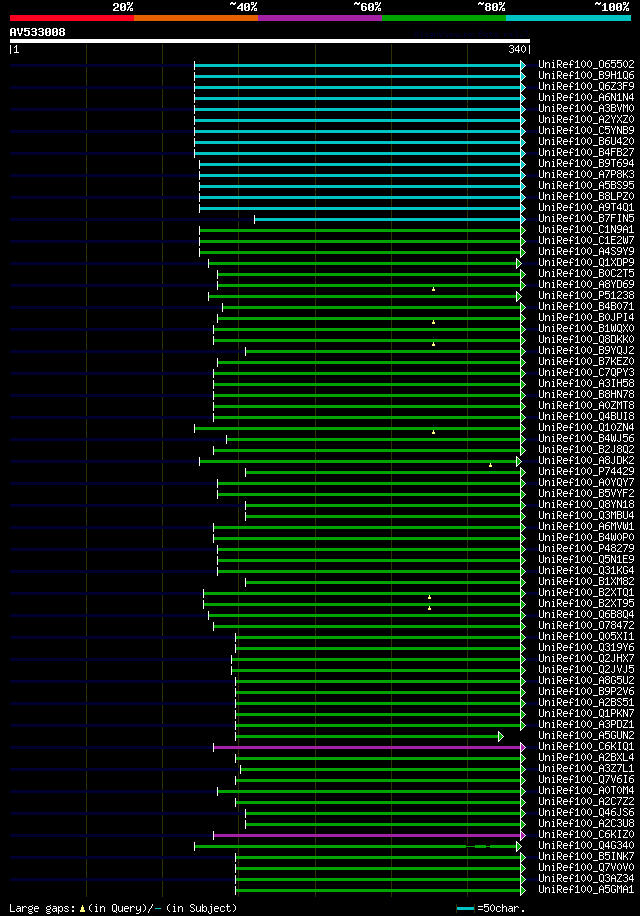Click the '=50char.' scale label
Image resolution: width=640 pixels, height=916 pixels.
[x=501, y=908]
